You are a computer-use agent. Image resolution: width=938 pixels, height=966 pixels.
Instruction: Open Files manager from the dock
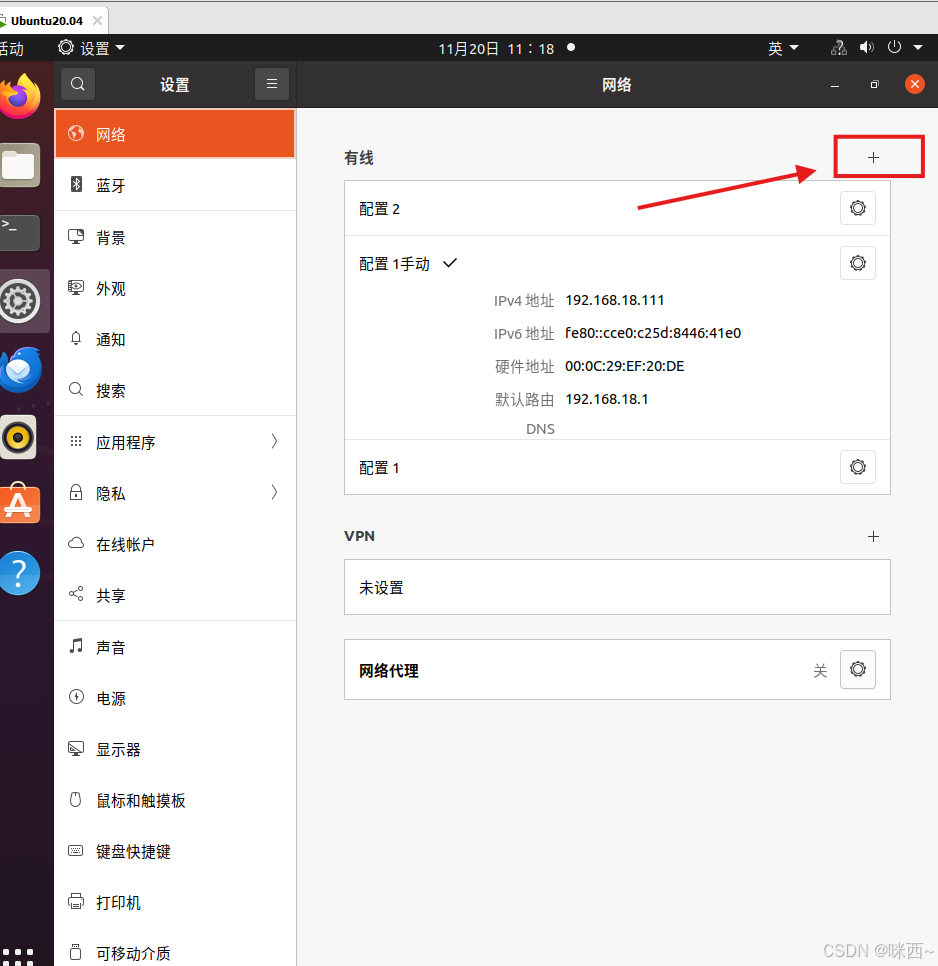click(x=20, y=165)
